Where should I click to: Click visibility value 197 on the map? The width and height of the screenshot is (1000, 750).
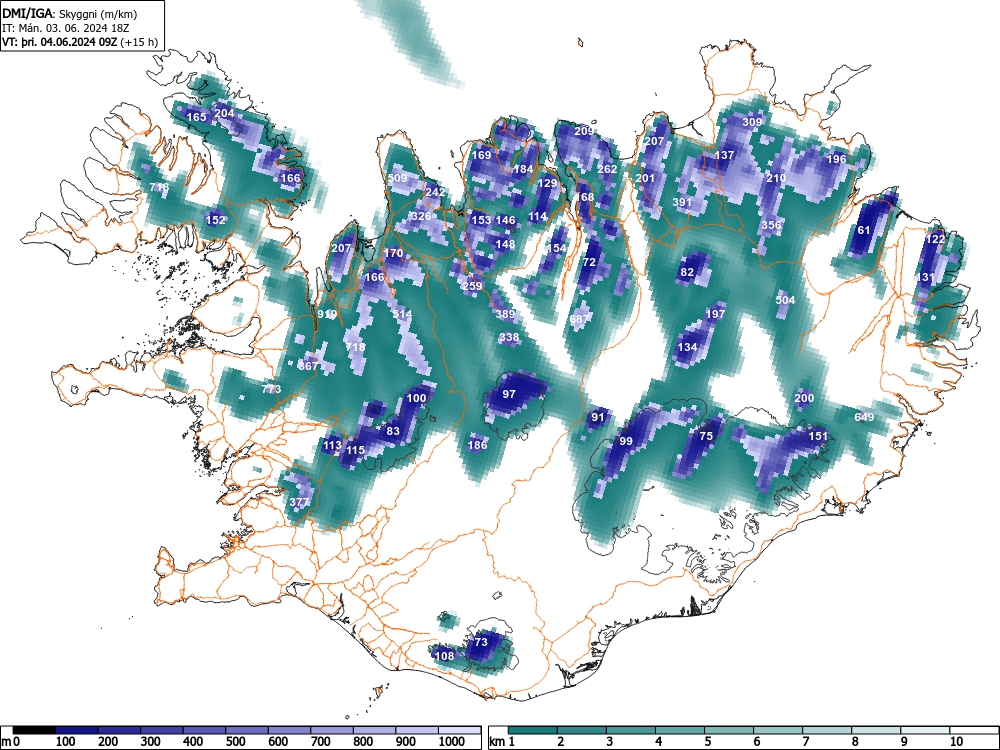pyautogui.click(x=716, y=314)
